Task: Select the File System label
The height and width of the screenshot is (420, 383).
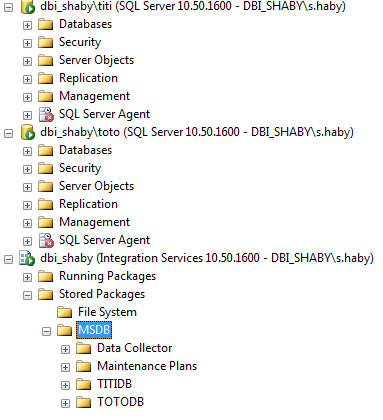Action: (x=107, y=312)
